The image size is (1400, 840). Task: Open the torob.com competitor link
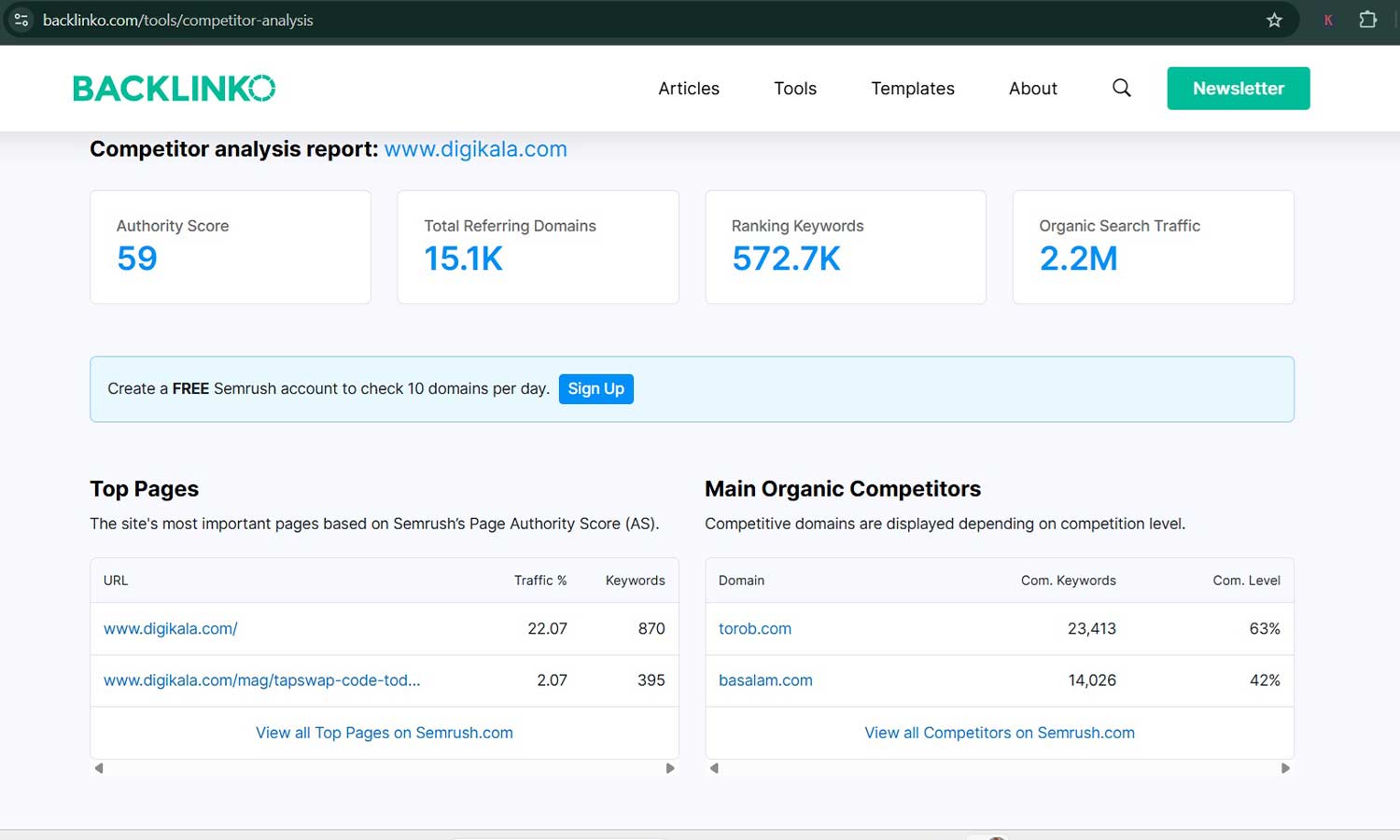pos(755,629)
